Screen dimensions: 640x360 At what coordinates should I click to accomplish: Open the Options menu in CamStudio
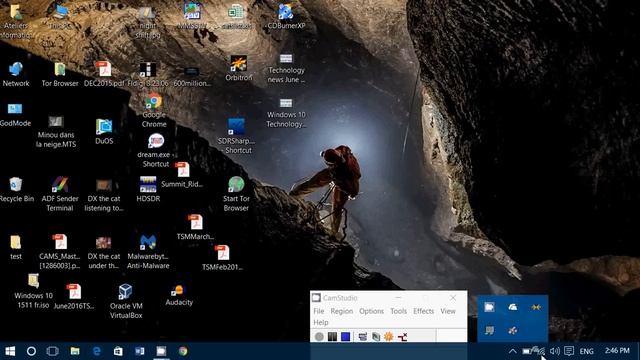point(371,311)
